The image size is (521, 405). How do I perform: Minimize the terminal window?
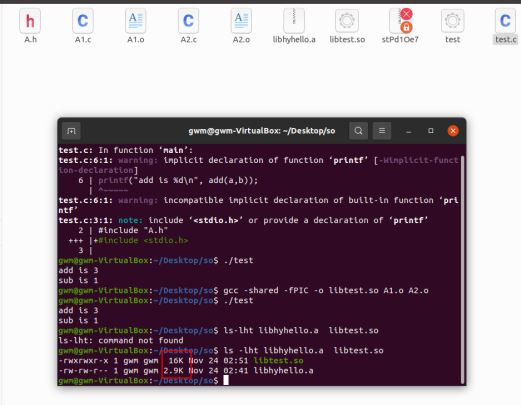(409, 131)
